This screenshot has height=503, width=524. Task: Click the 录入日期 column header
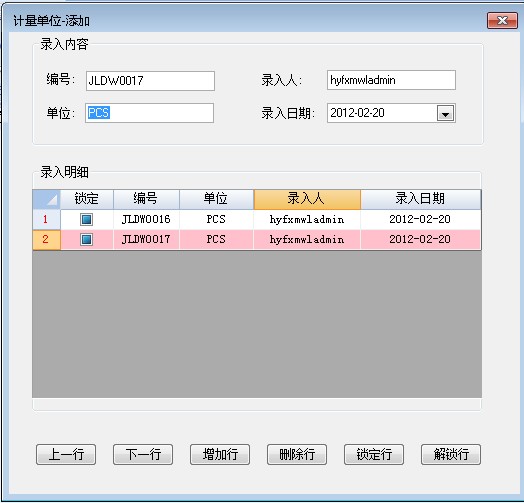[x=421, y=199]
